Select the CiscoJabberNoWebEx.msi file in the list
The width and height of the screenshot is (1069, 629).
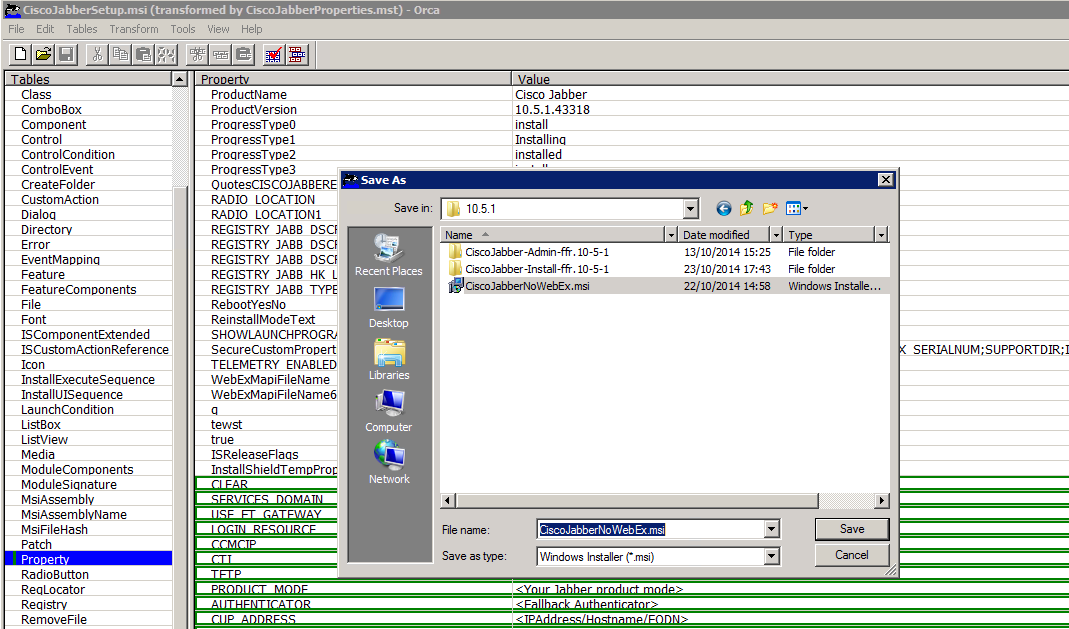click(519, 286)
